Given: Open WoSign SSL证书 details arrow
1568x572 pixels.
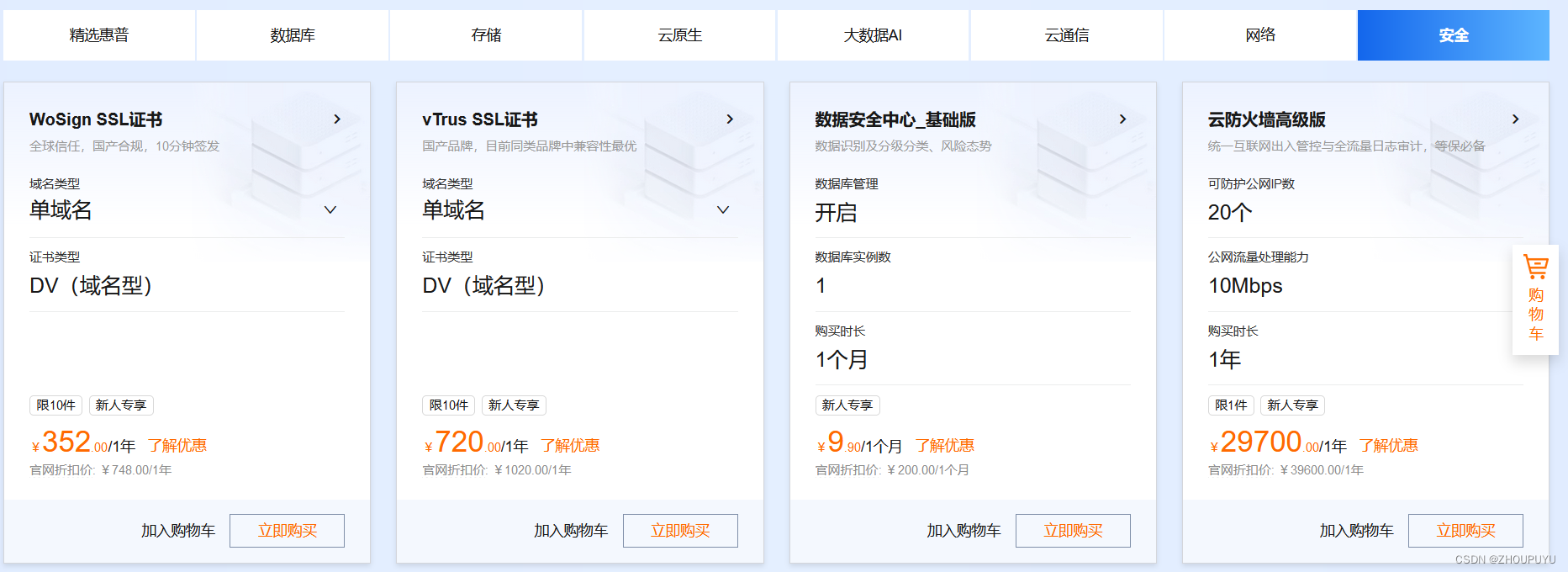Looking at the screenshot, I should pyautogui.click(x=337, y=119).
